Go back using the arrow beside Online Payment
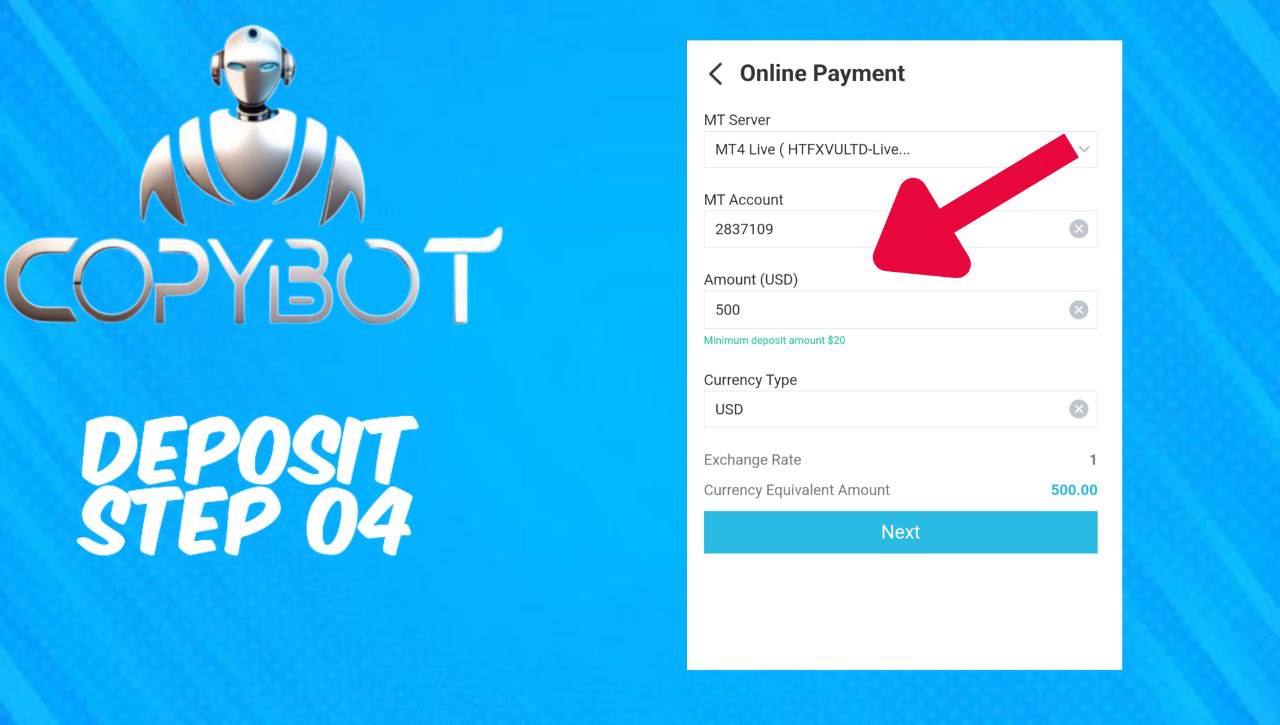The height and width of the screenshot is (725, 1280). click(x=715, y=74)
